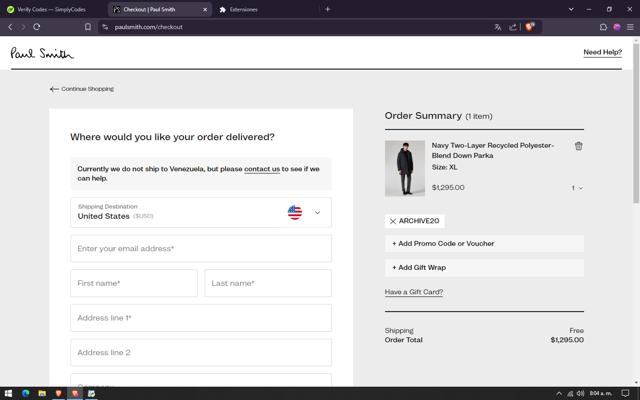The width and height of the screenshot is (640, 400).
Task: Open the quantity dropdown showing 1
Action: click(x=577, y=188)
